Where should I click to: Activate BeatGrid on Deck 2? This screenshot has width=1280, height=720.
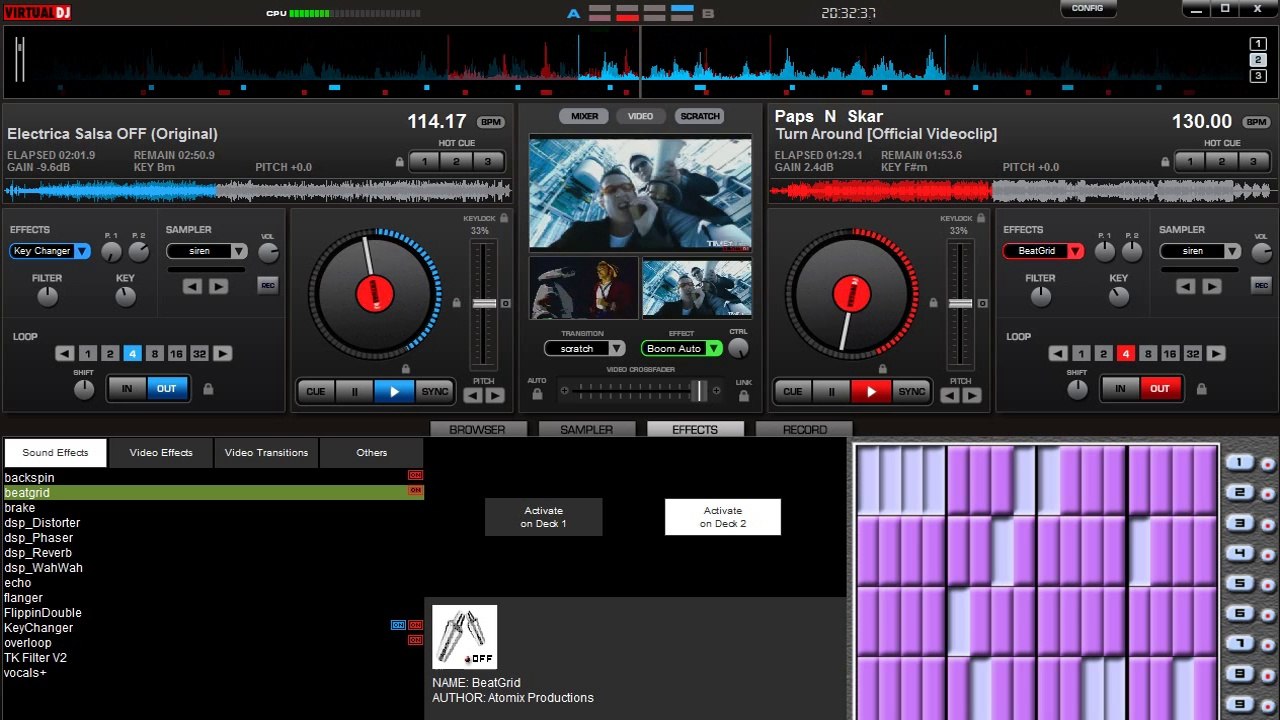click(x=722, y=517)
